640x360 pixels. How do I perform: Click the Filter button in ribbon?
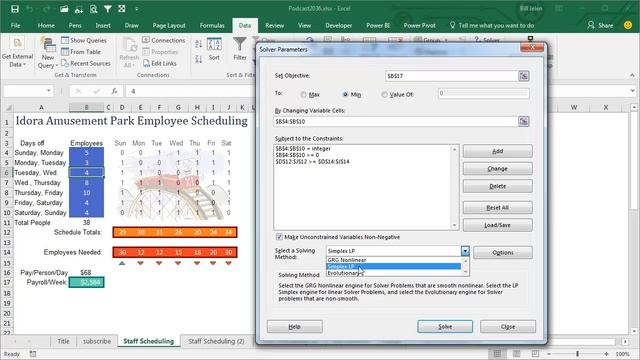point(240,49)
